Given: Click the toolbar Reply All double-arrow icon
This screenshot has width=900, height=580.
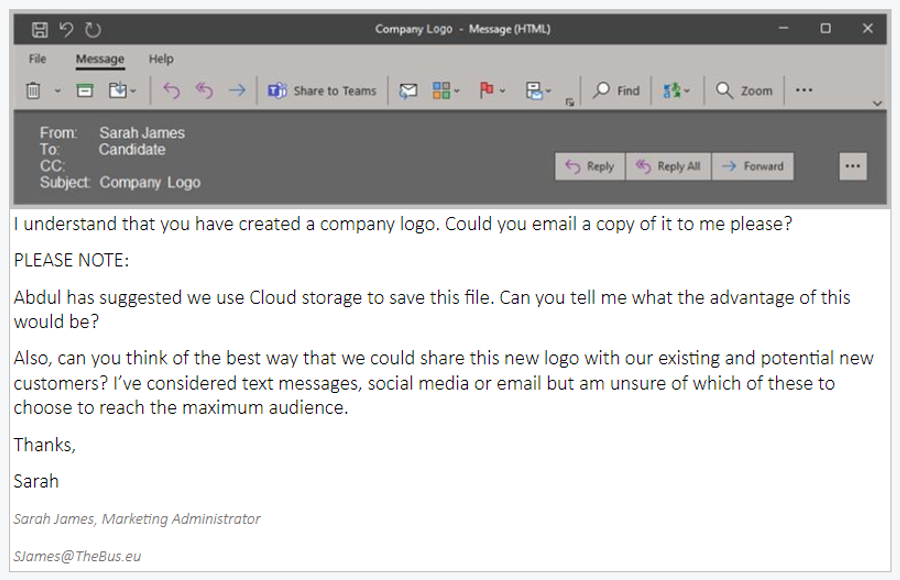Looking at the screenshot, I should (204, 91).
